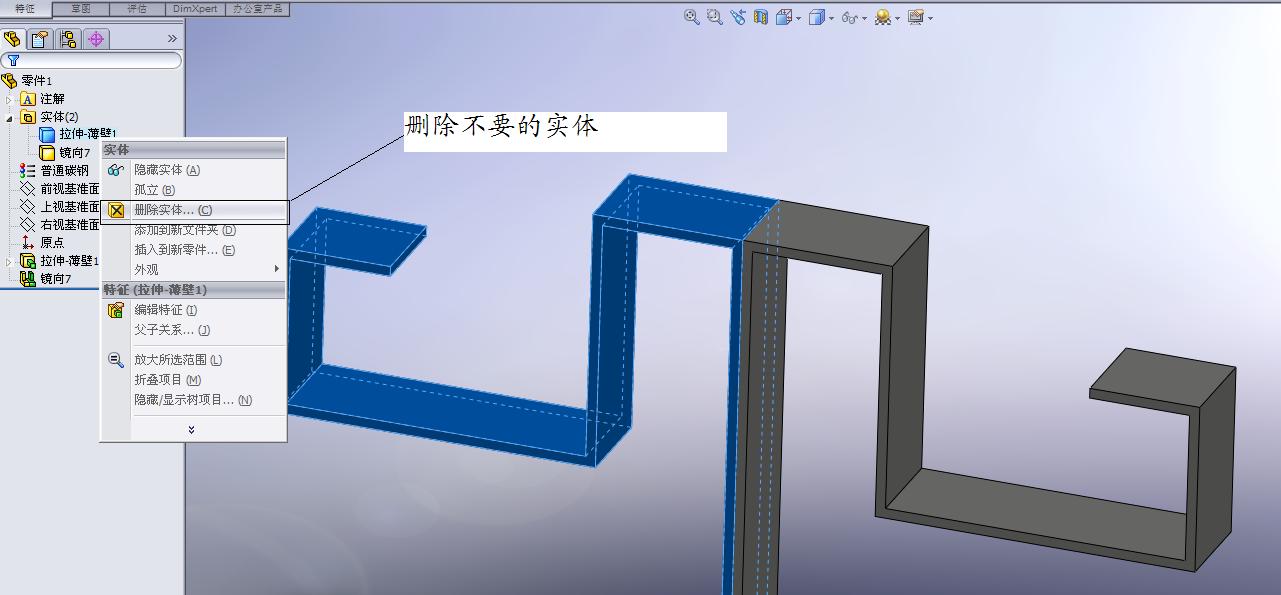Collapse the 实体(2) solid bodies folder
This screenshot has width=1281, height=595.
pos(9,117)
